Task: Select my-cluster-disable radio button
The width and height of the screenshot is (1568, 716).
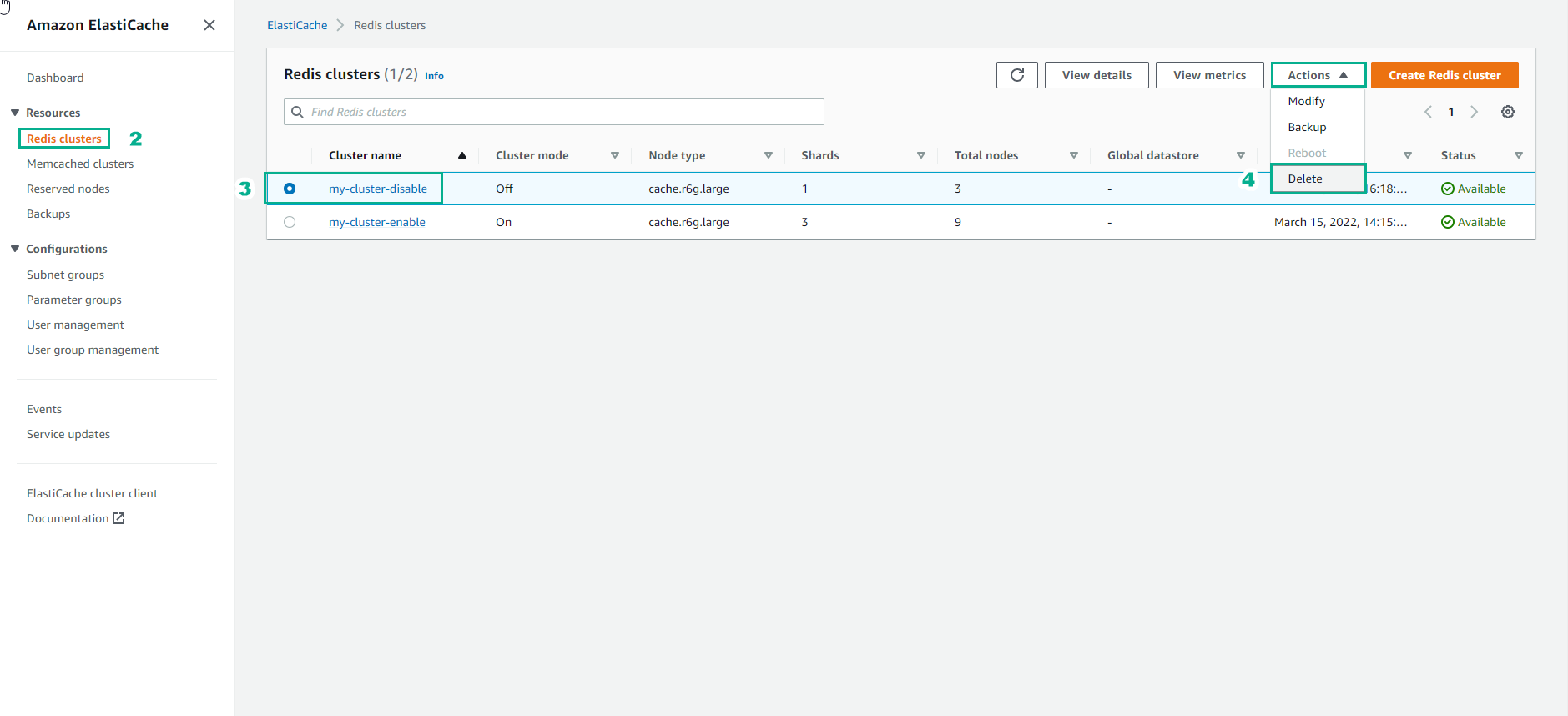Action: pos(290,189)
